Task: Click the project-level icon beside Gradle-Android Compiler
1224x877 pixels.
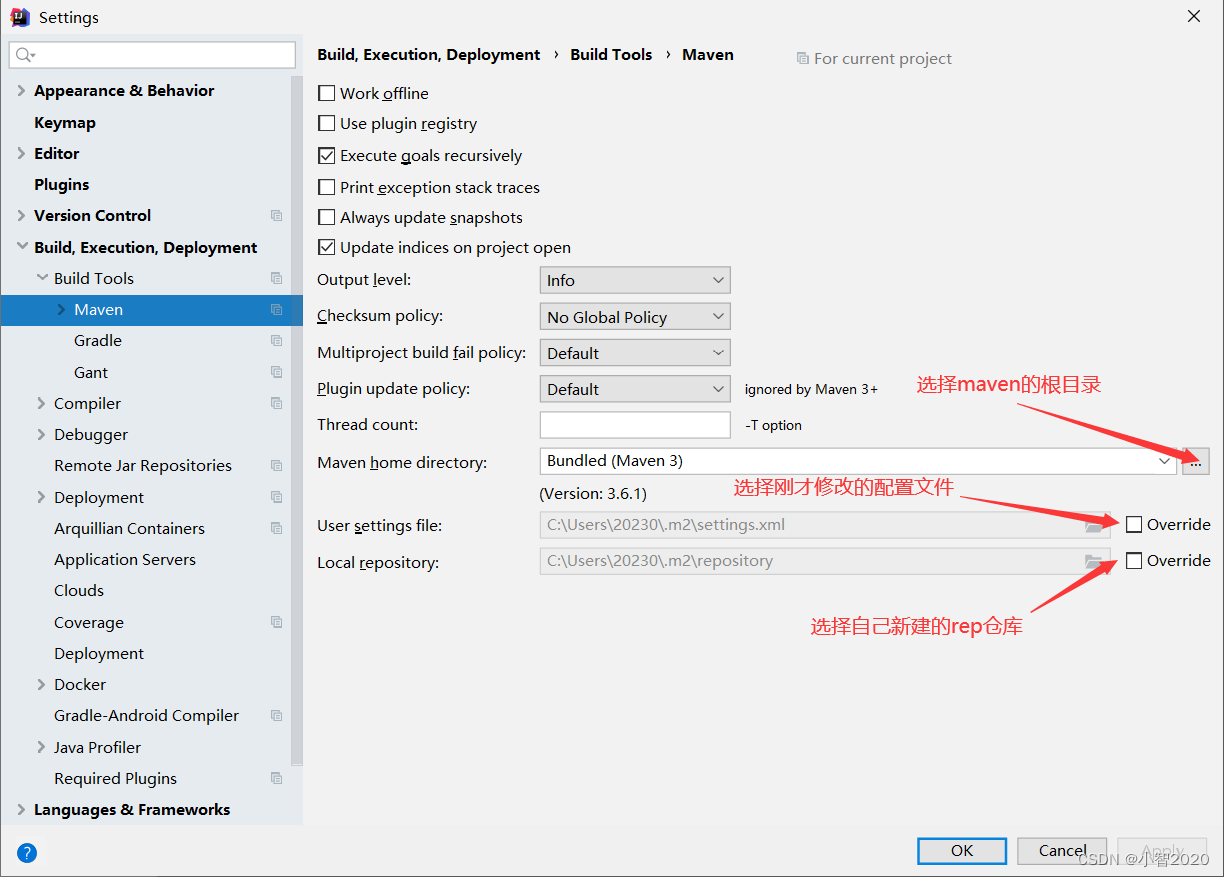Action: point(276,716)
